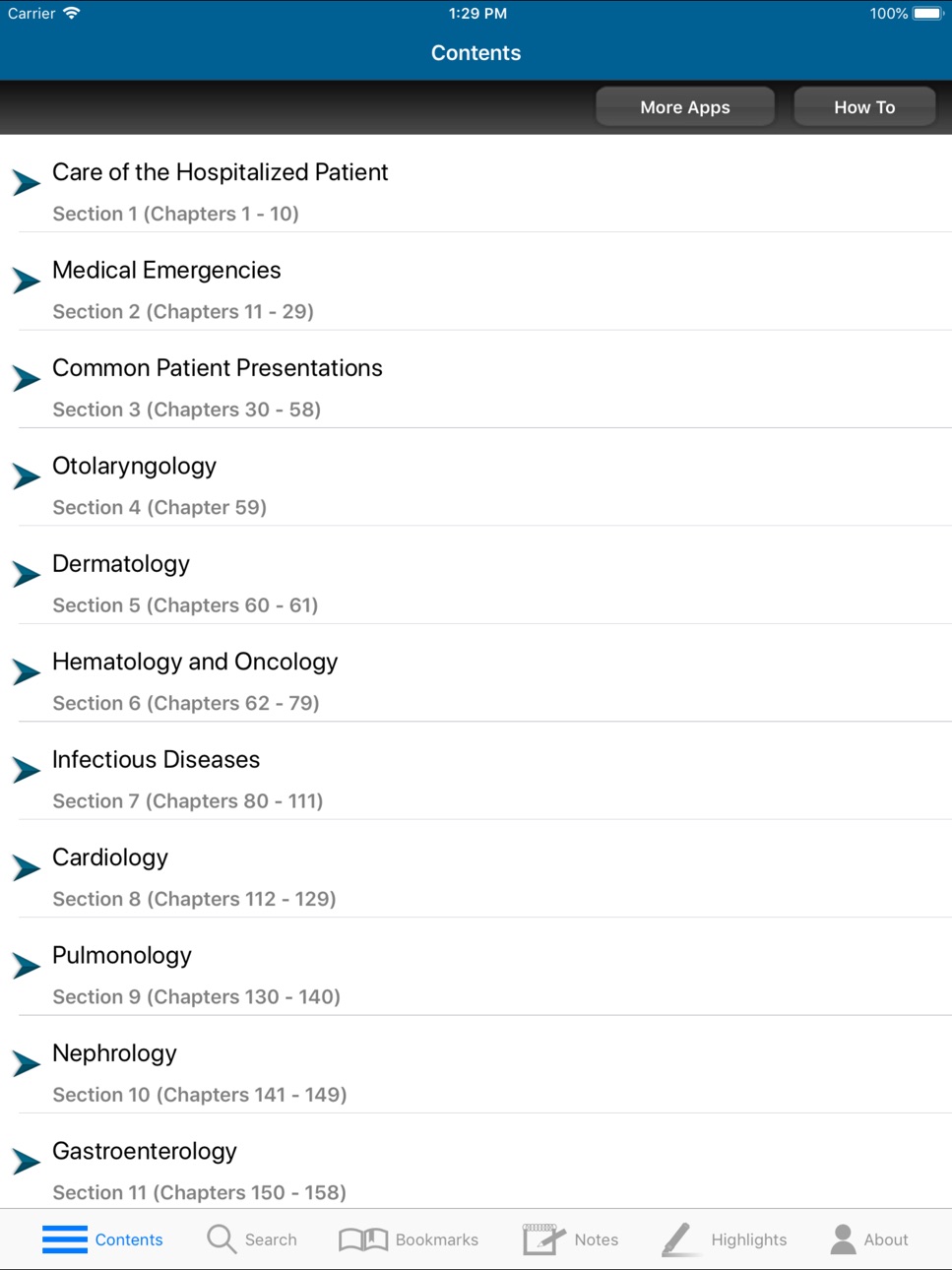Viewport: 952px width, 1270px height.
Task: Expand the Cardiology section arrow
Action: [27, 866]
